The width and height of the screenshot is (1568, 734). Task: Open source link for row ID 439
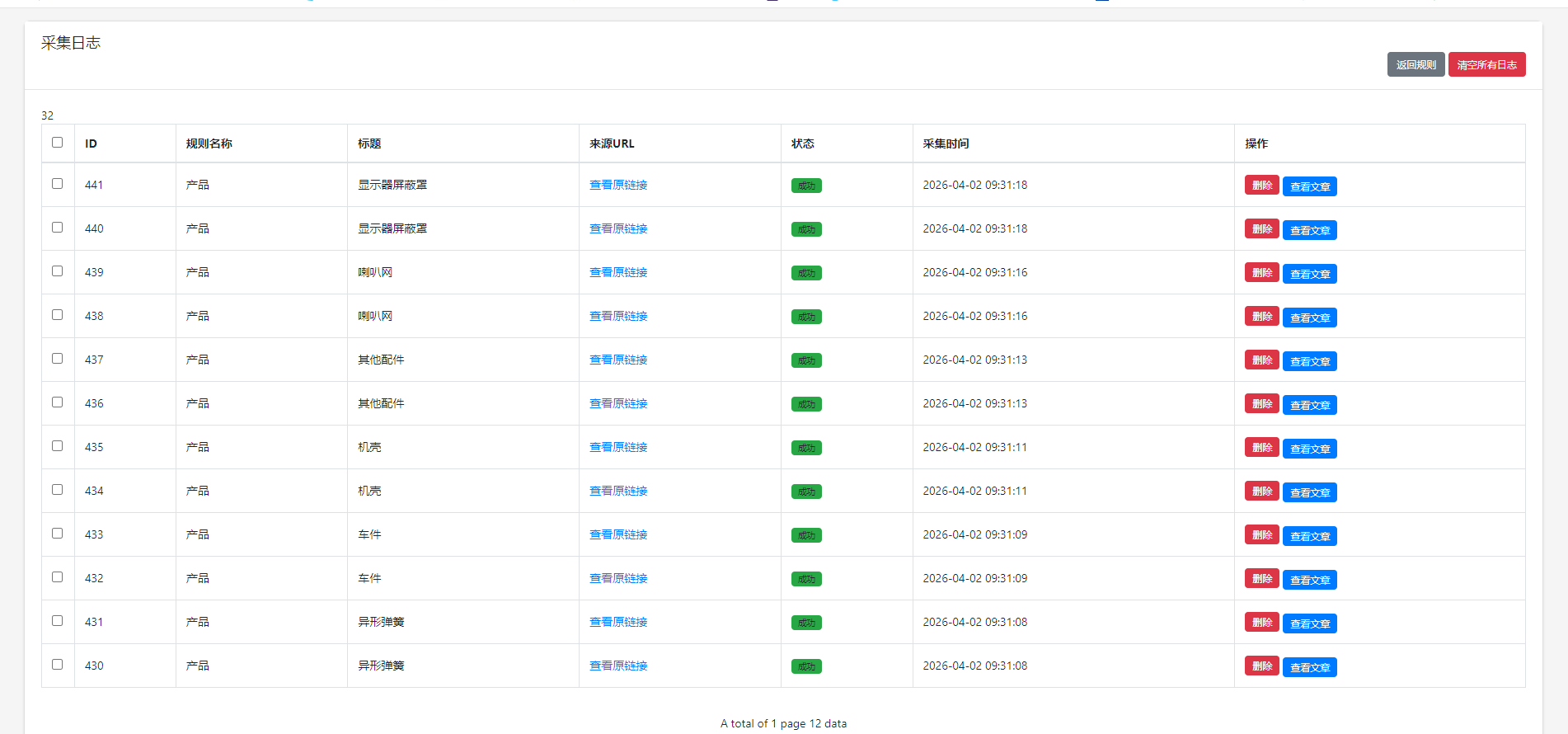(x=617, y=272)
